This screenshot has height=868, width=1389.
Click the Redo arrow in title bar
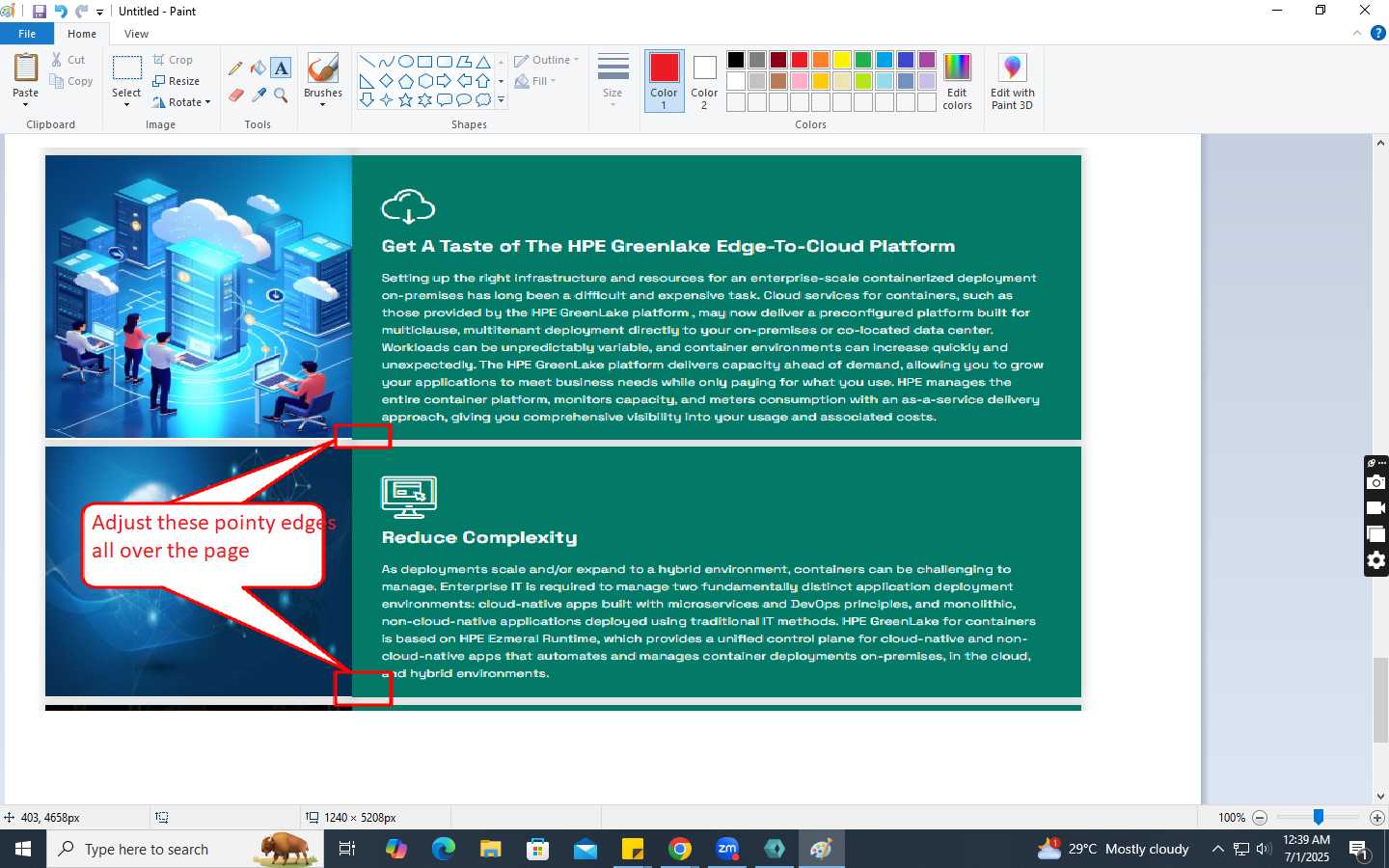coord(82,12)
